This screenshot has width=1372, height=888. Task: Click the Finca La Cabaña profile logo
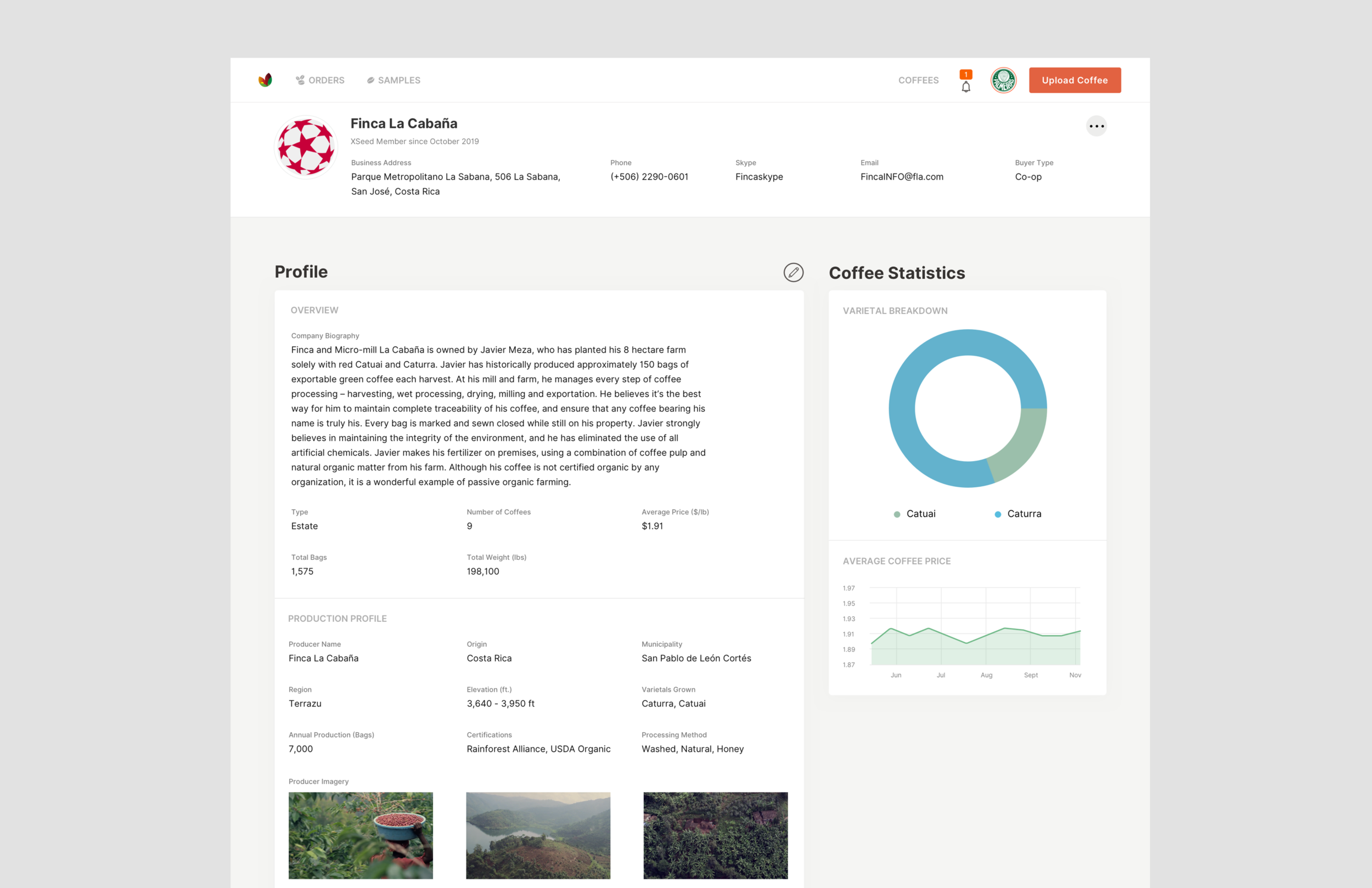[x=306, y=147]
